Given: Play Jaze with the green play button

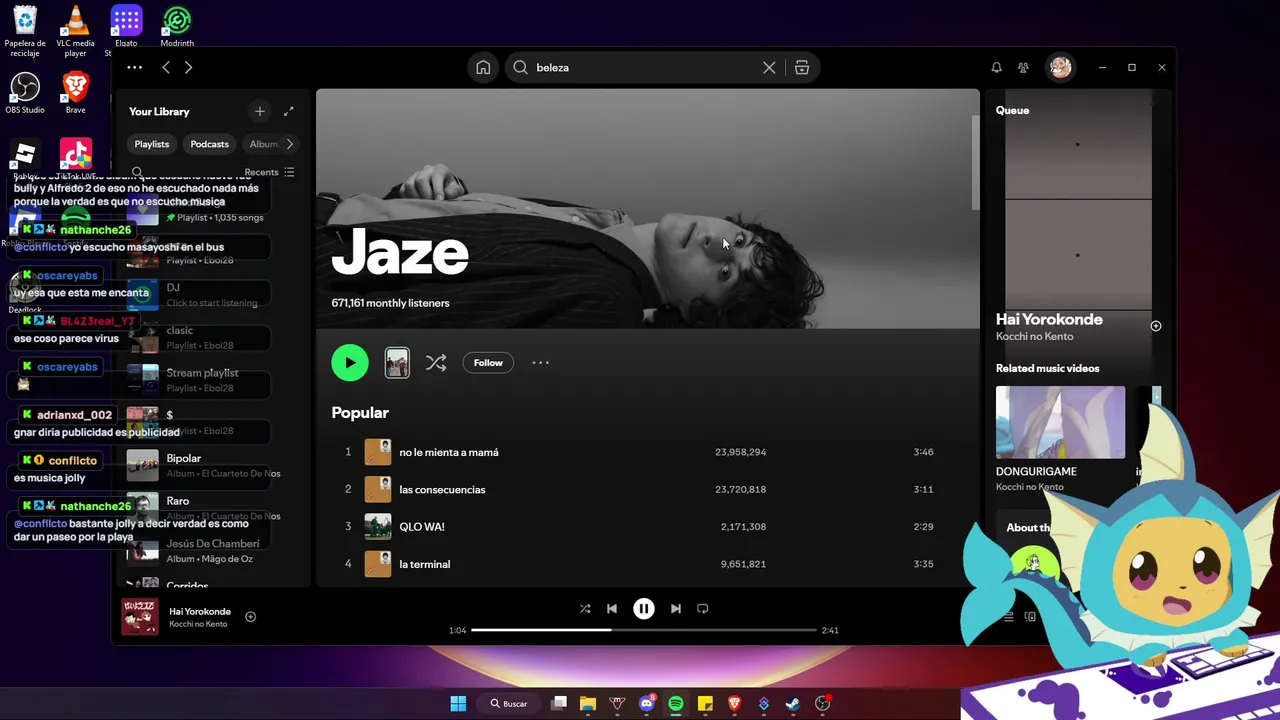Looking at the screenshot, I should point(350,362).
